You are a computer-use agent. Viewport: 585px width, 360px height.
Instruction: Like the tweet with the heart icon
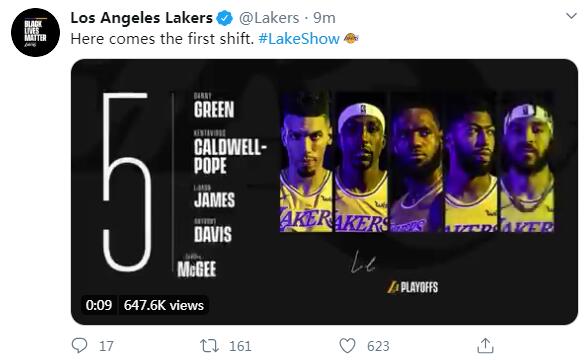pyautogui.click(x=347, y=345)
